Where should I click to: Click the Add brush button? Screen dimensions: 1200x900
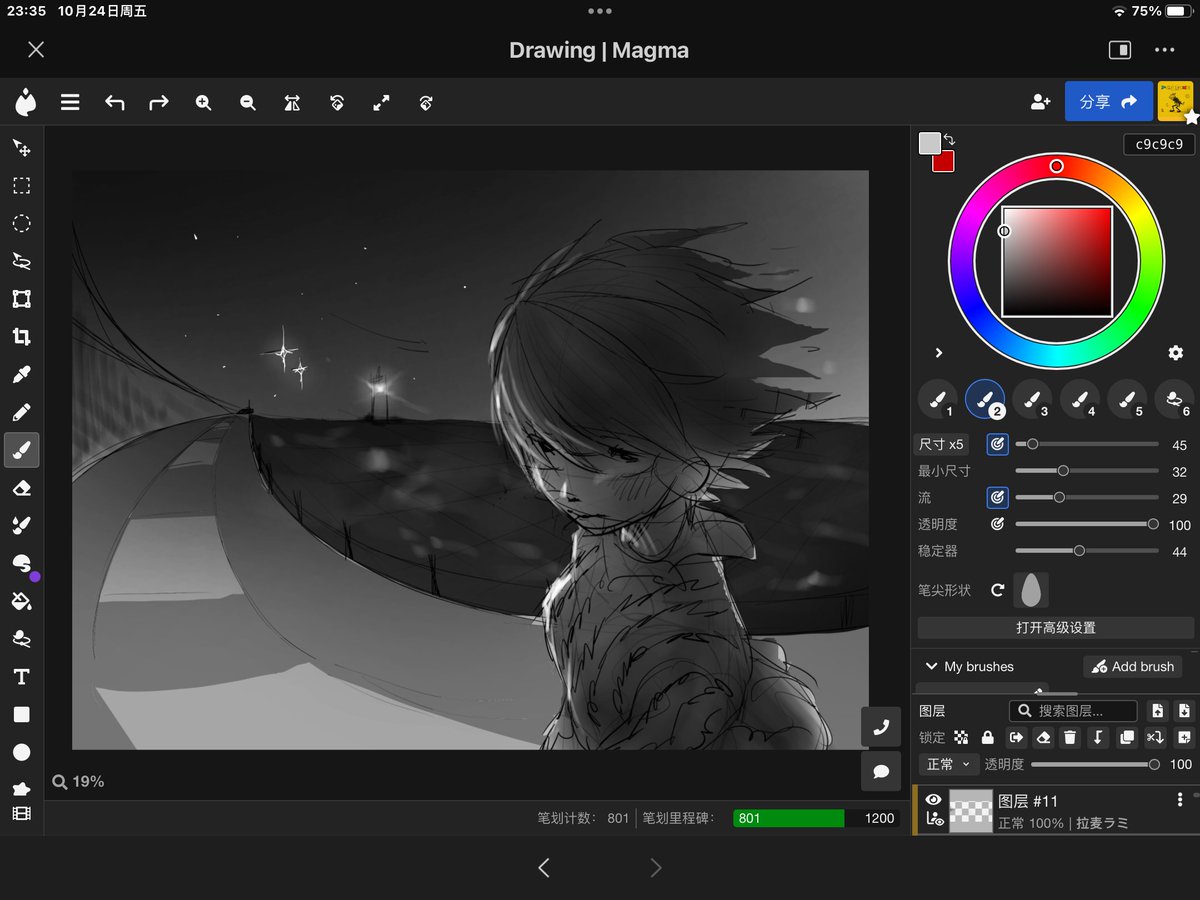(x=1132, y=666)
